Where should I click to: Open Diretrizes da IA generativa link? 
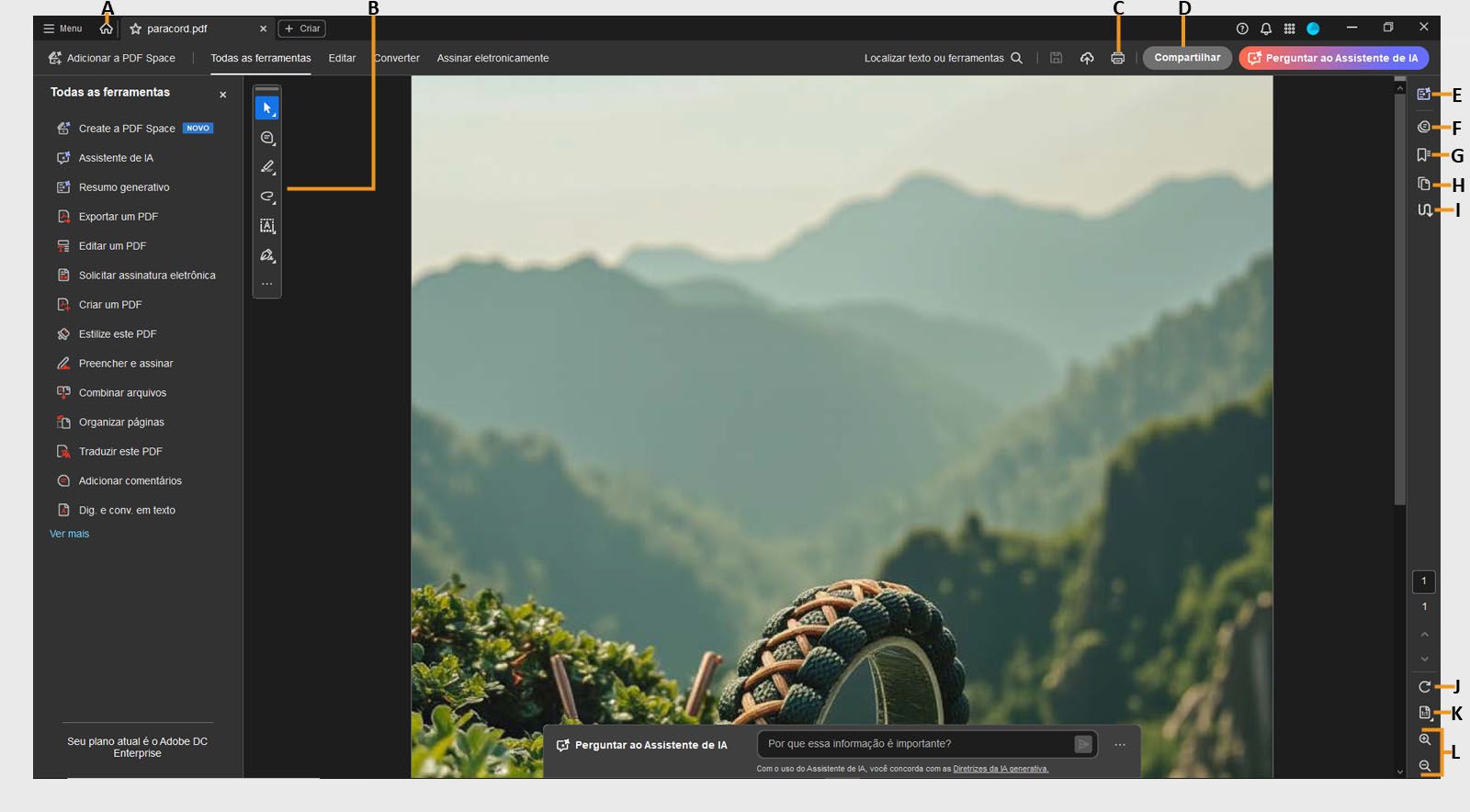pyautogui.click(x=1001, y=769)
